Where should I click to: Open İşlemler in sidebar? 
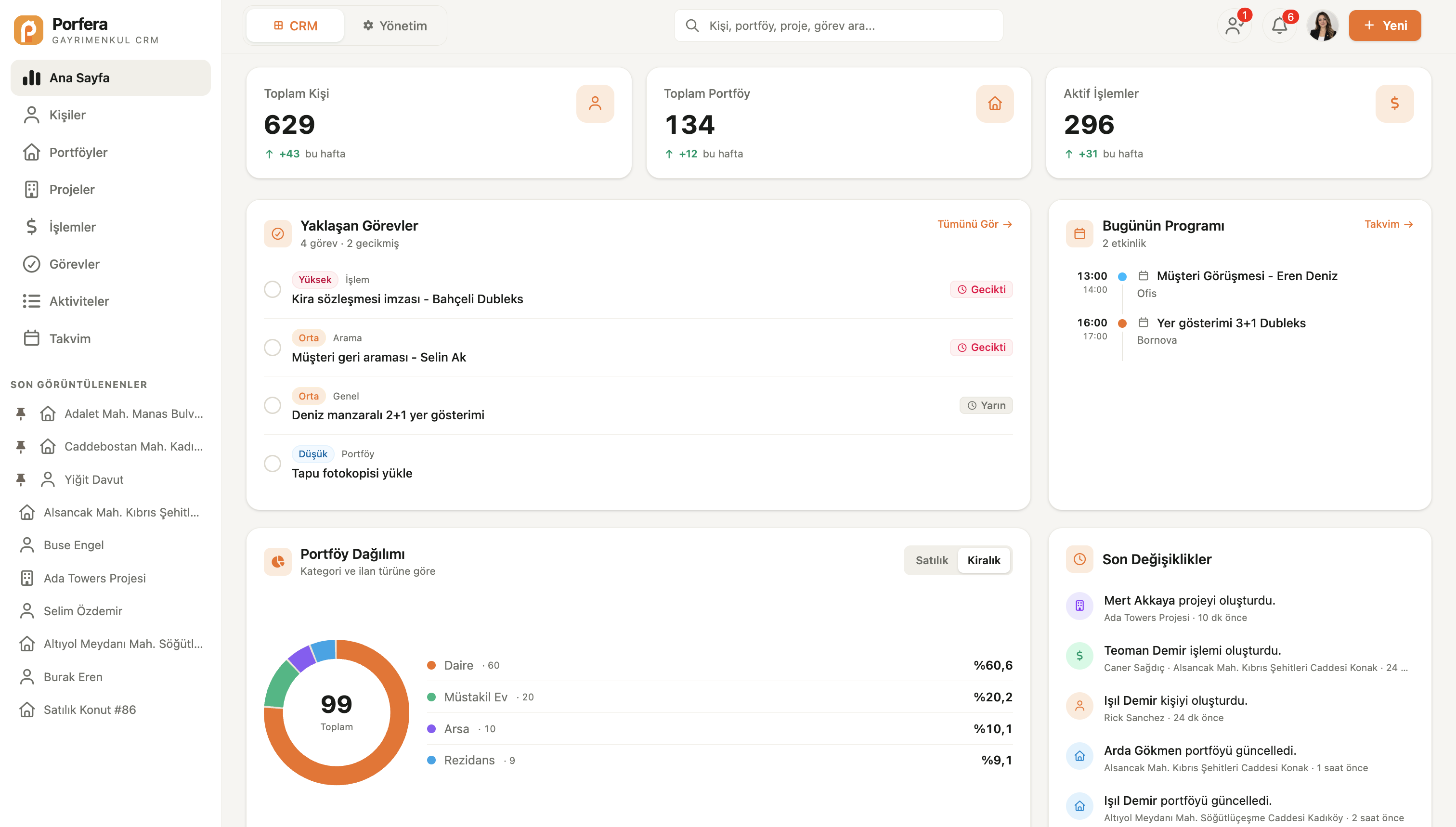click(x=111, y=227)
